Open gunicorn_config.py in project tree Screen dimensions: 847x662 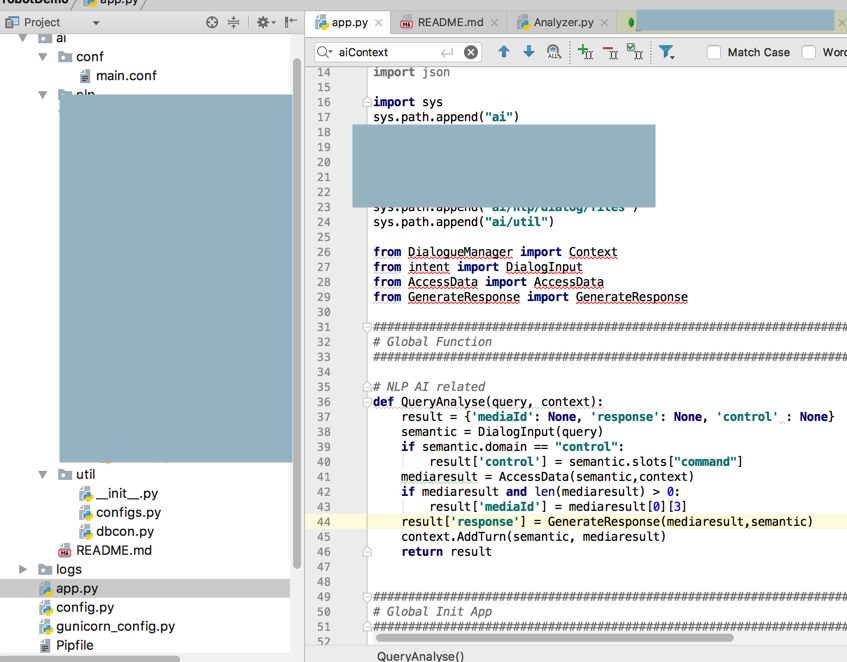(x=115, y=626)
